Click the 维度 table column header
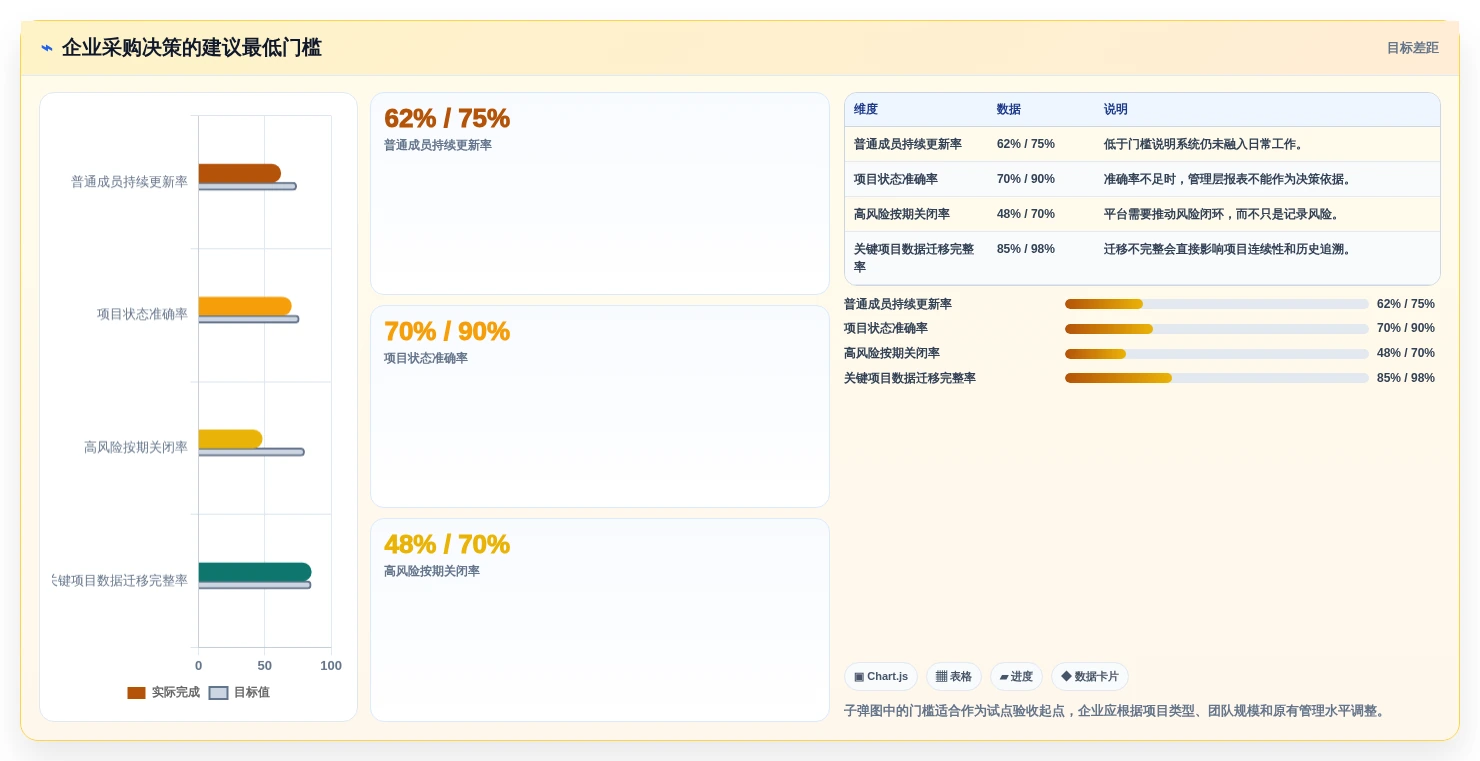 [x=866, y=110]
